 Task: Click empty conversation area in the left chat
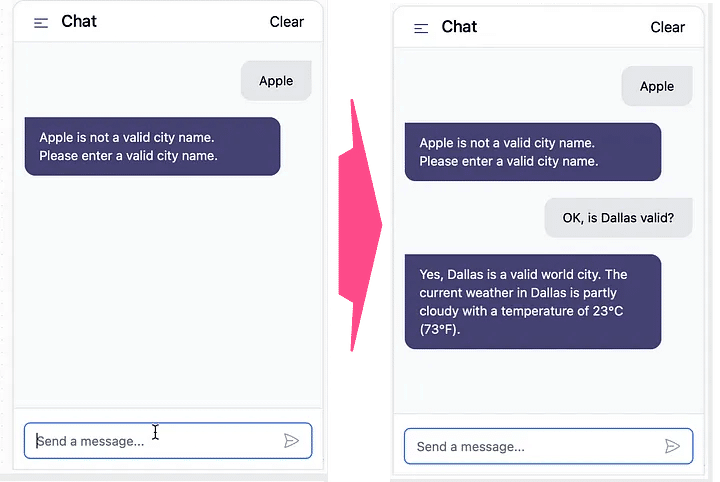[x=168, y=290]
